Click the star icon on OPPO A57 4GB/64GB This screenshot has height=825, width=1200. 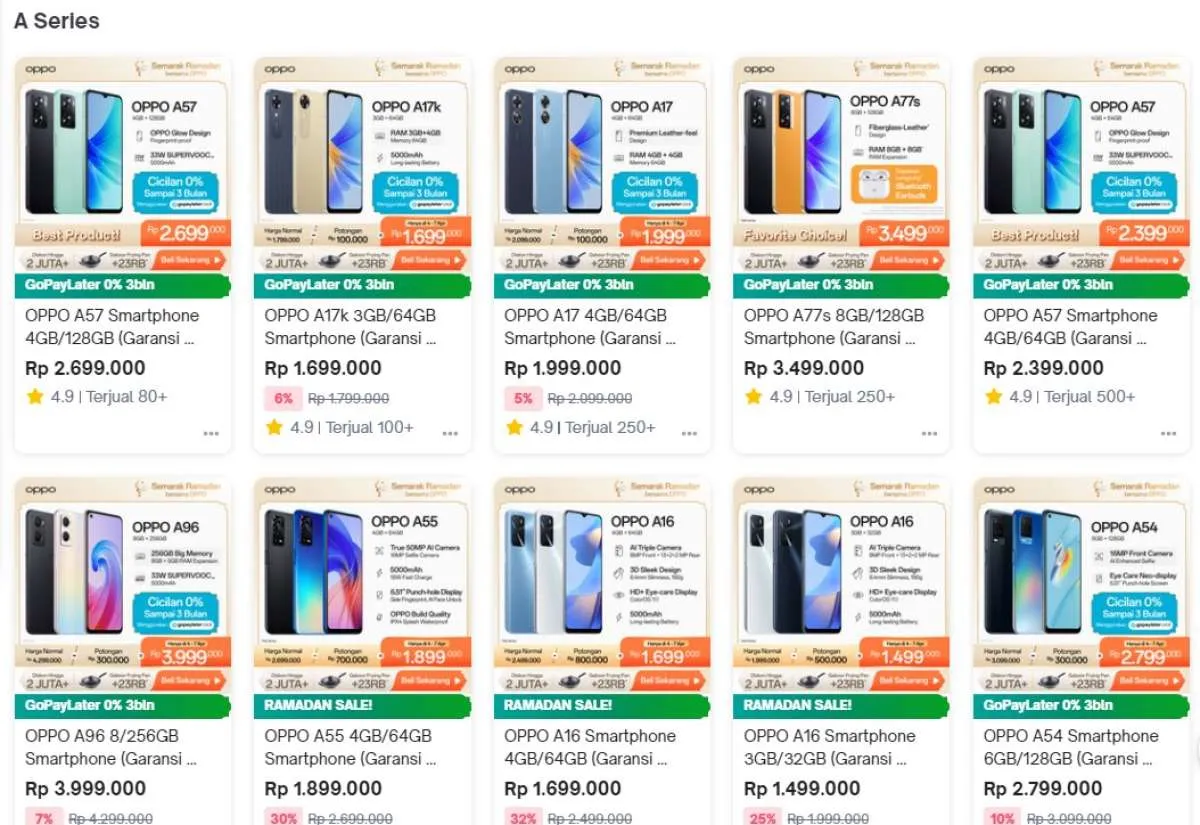[x=993, y=397]
